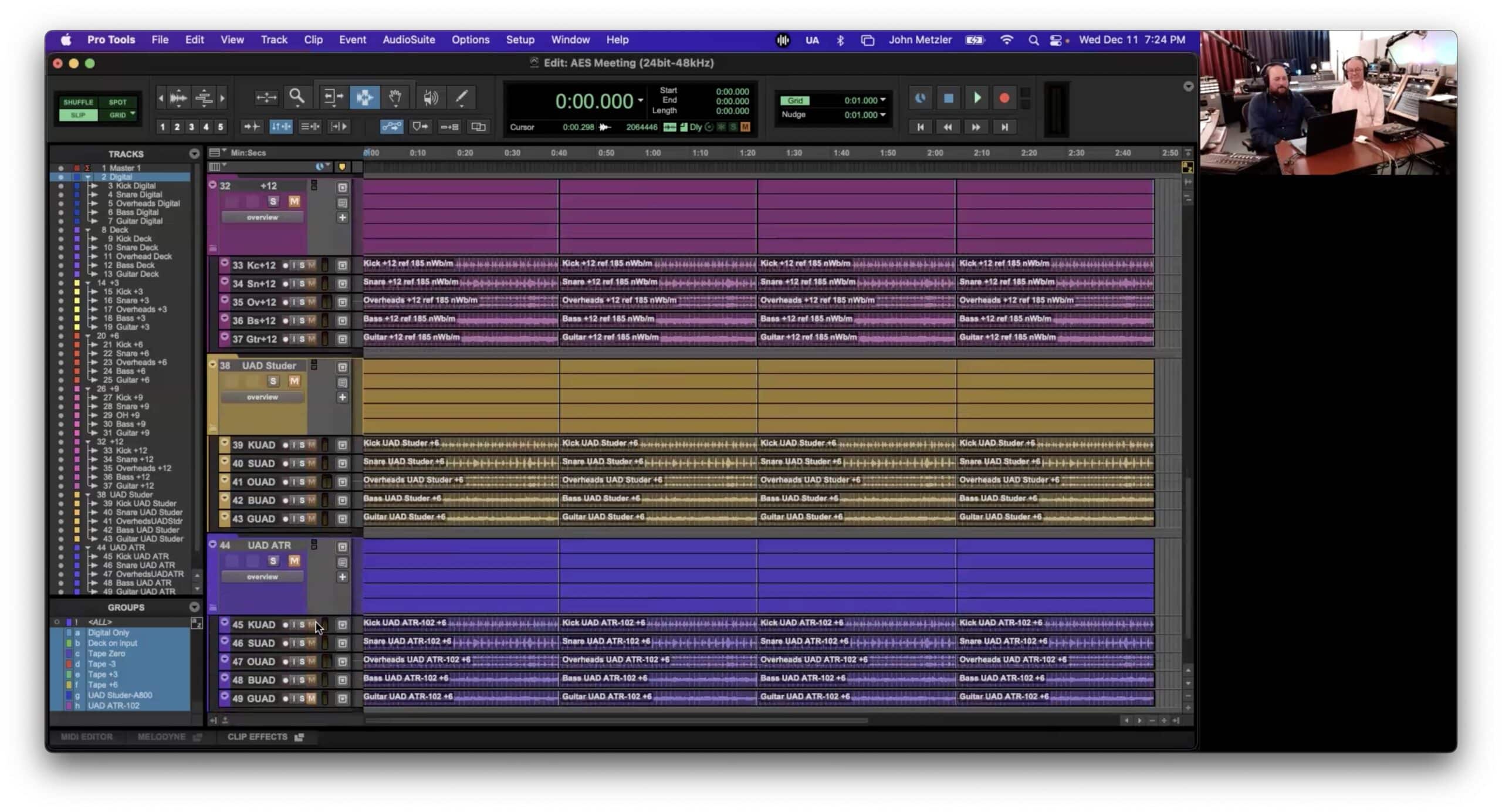Viewport: 1502px width, 812px height.
Task: Open Spotlight search in menu bar
Action: click(1033, 40)
